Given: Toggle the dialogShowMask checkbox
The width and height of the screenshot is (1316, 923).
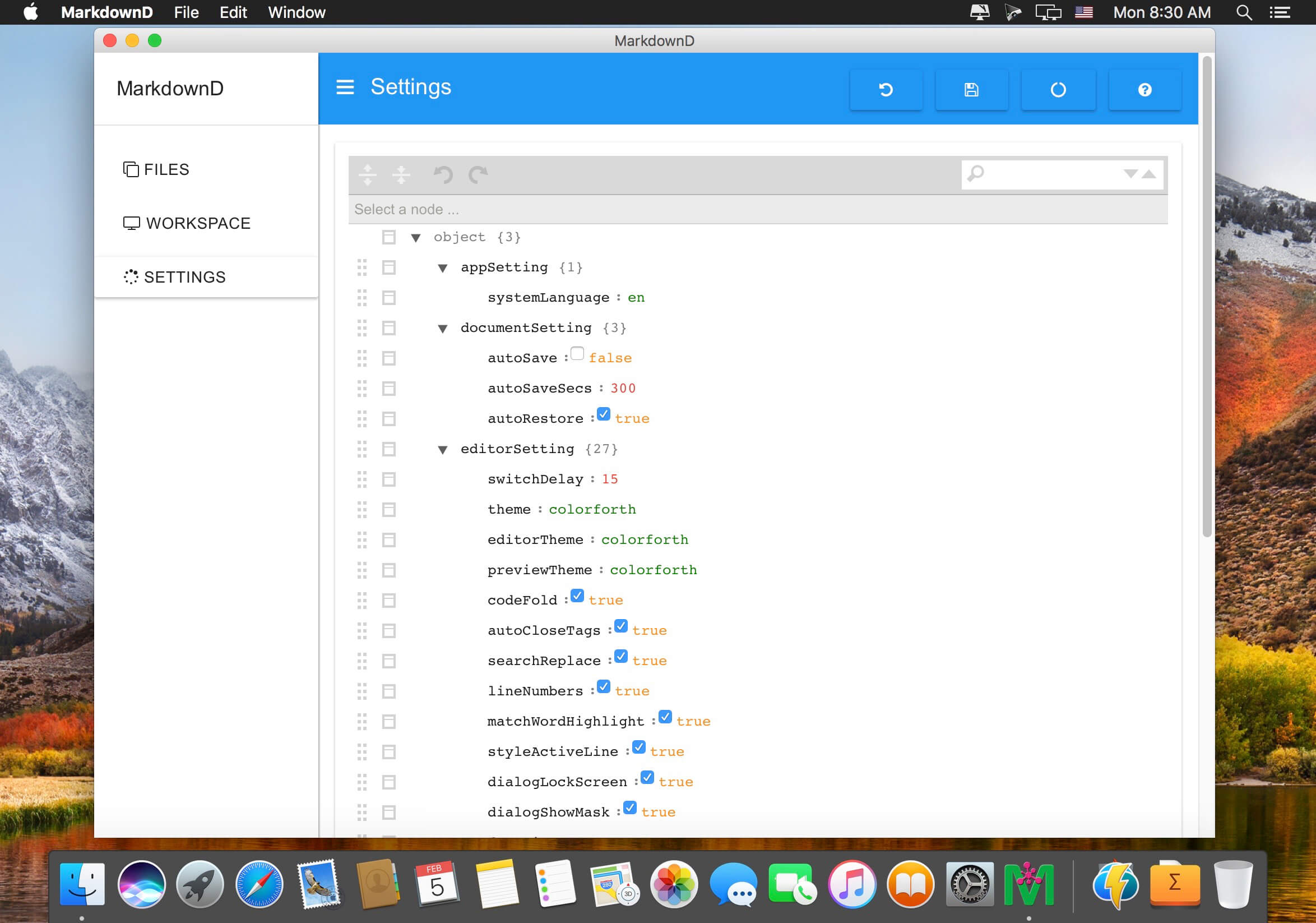Looking at the screenshot, I should click(x=630, y=809).
